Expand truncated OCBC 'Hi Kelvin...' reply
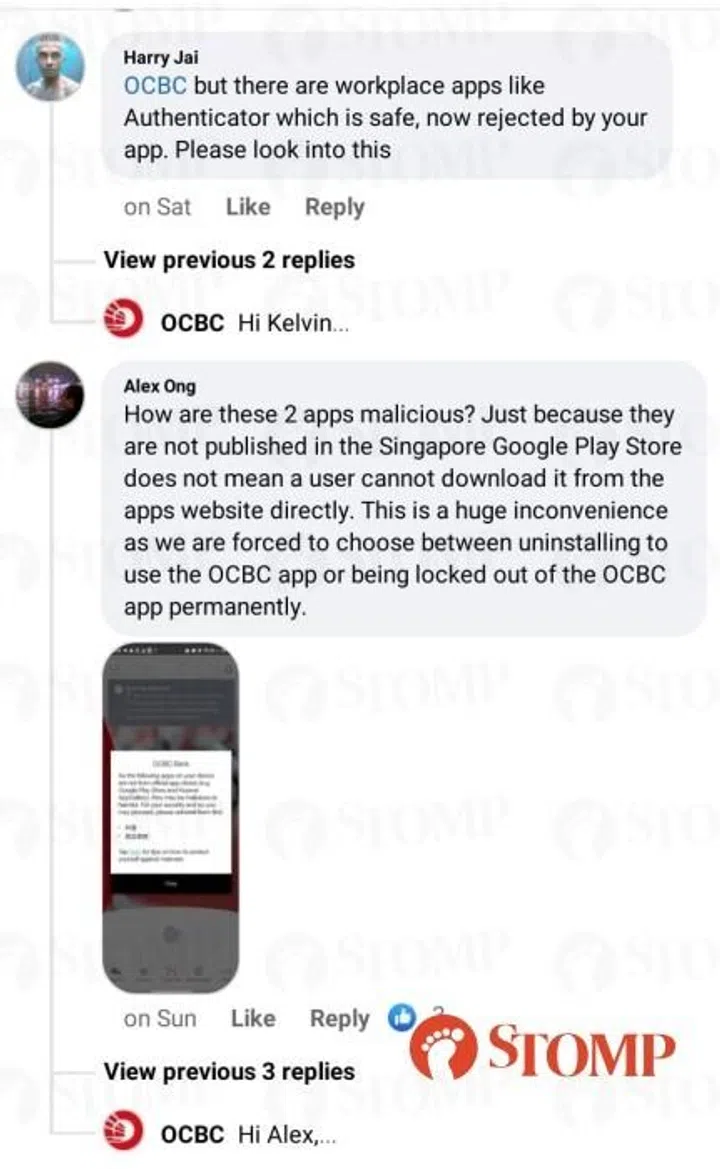The width and height of the screenshot is (720, 1169). coord(293,323)
